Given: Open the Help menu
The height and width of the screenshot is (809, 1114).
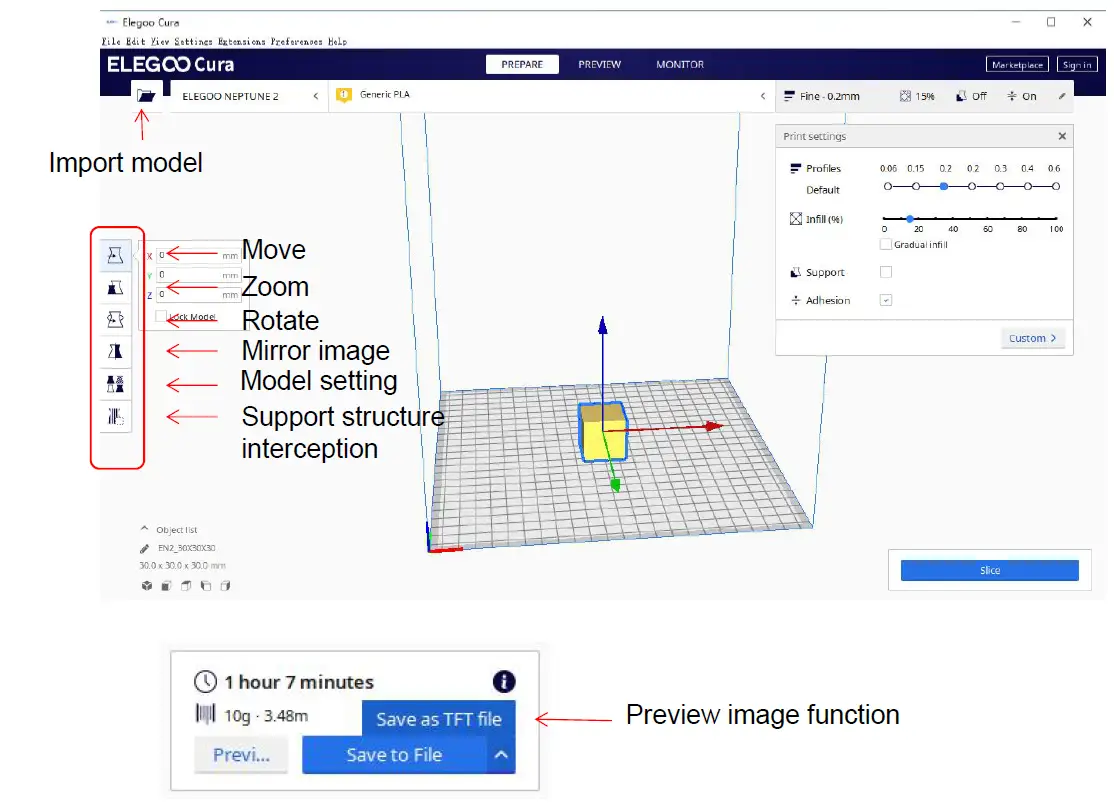Looking at the screenshot, I should tap(337, 42).
